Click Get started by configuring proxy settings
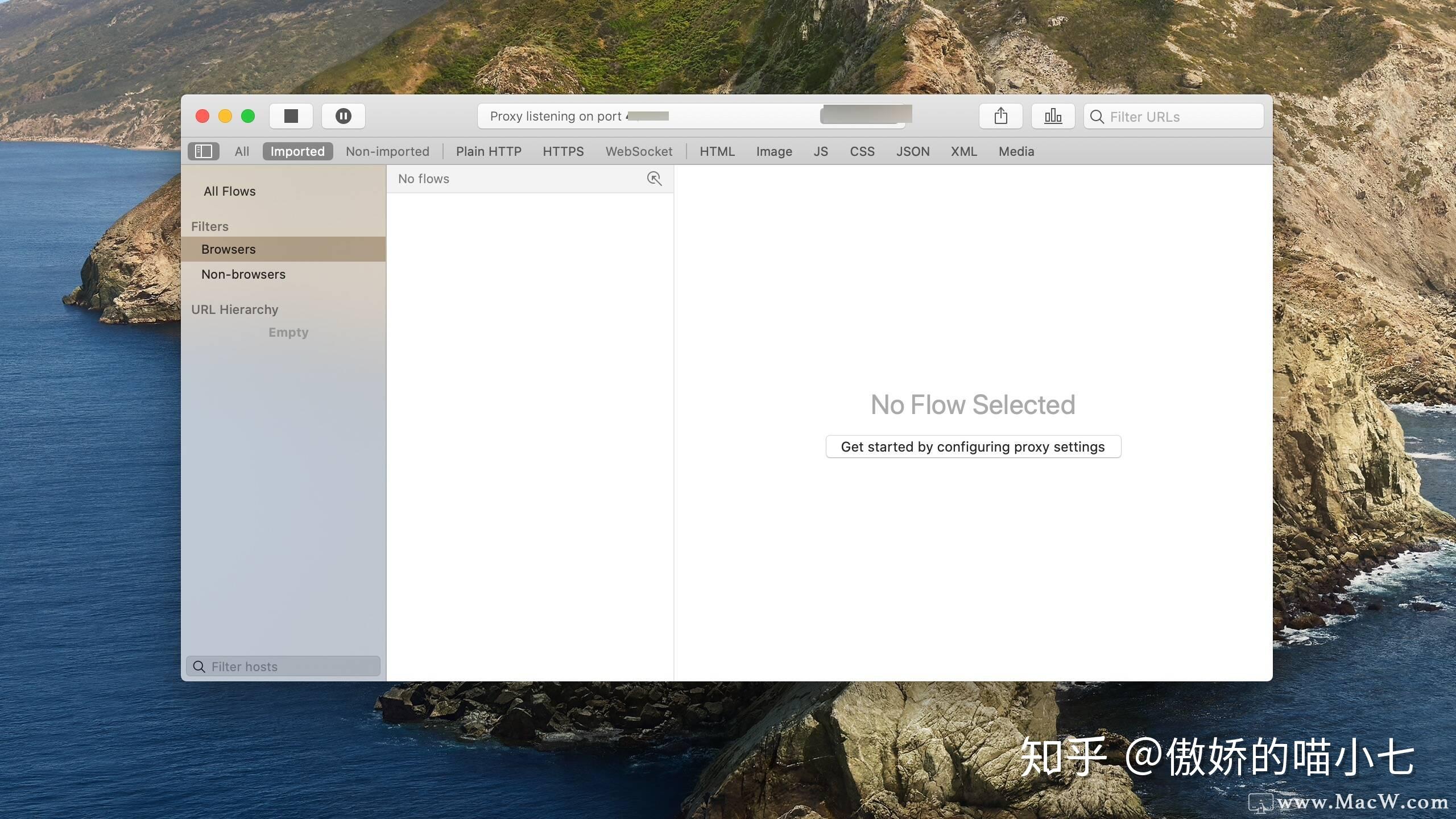 point(972,446)
